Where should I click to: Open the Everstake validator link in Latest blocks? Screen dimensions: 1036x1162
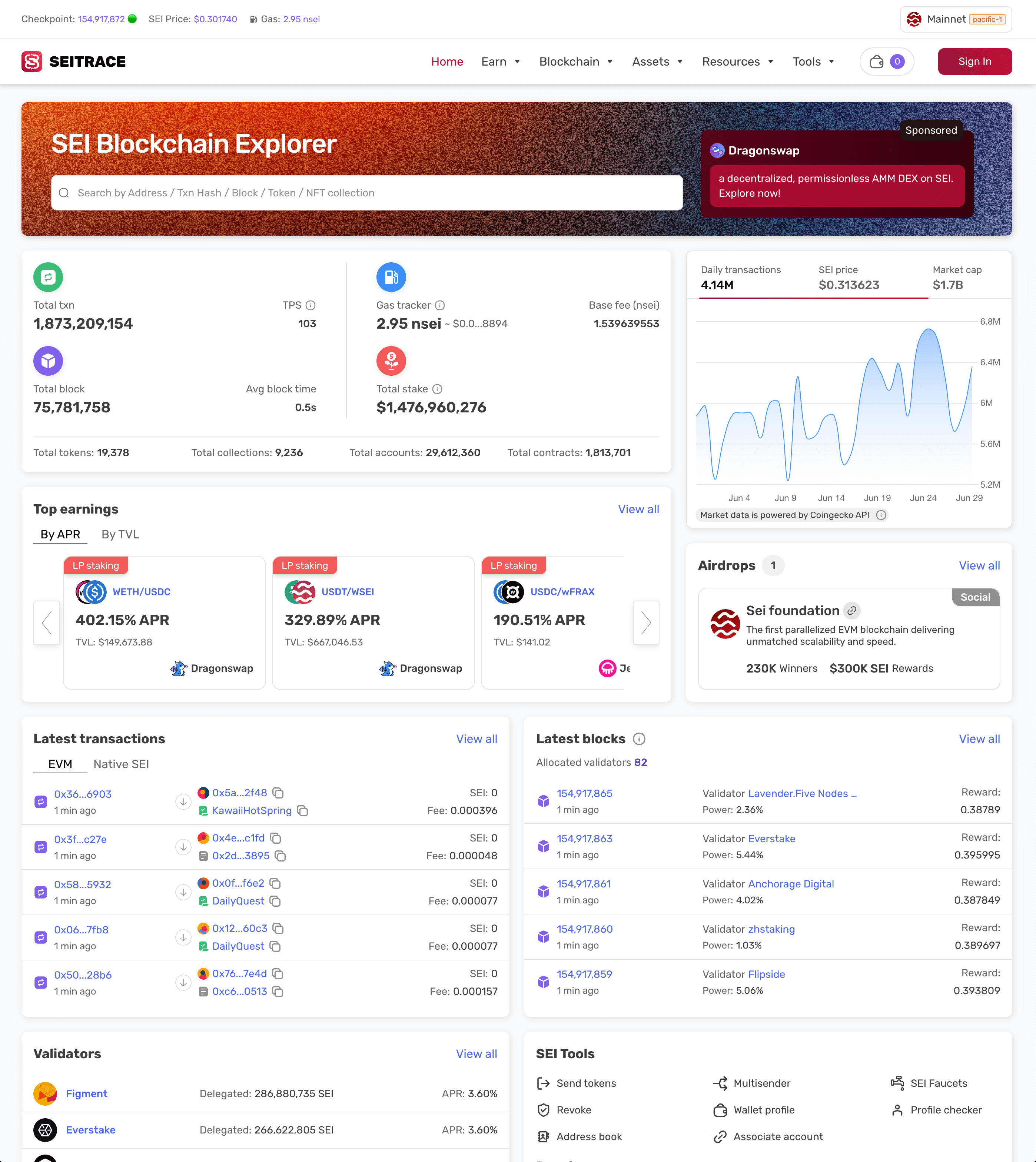pyautogui.click(x=771, y=839)
